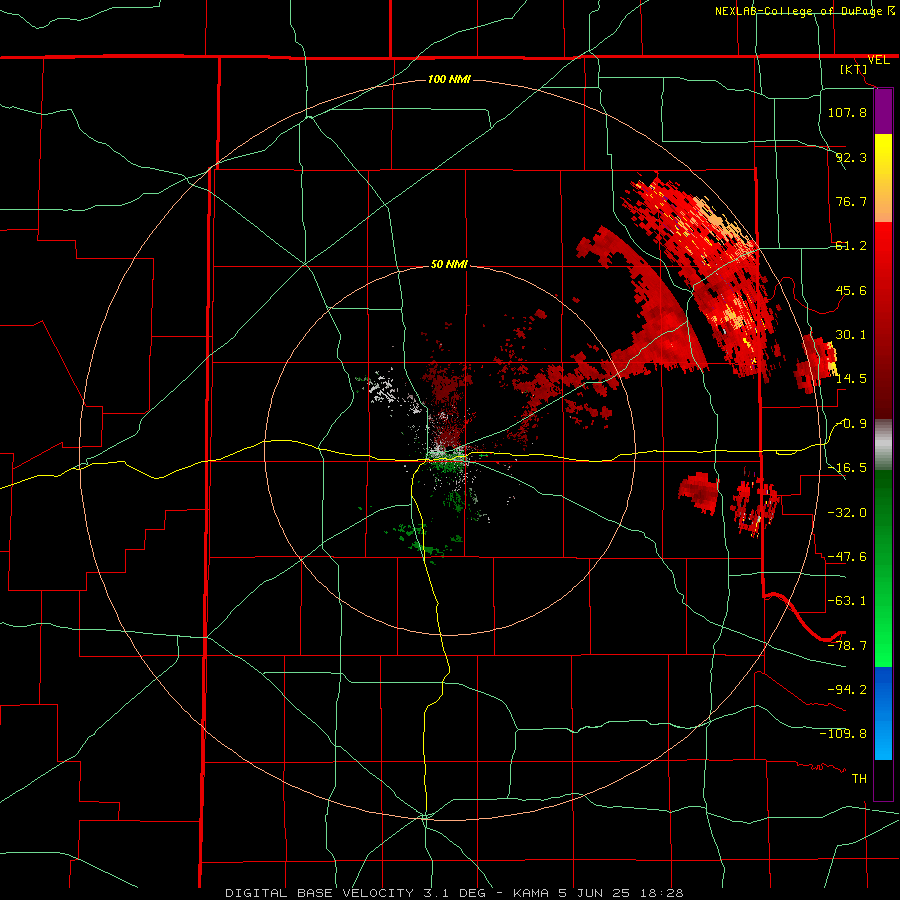
Task: Click the -94.2 velocity scale value
Action: [x=847, y=689]
